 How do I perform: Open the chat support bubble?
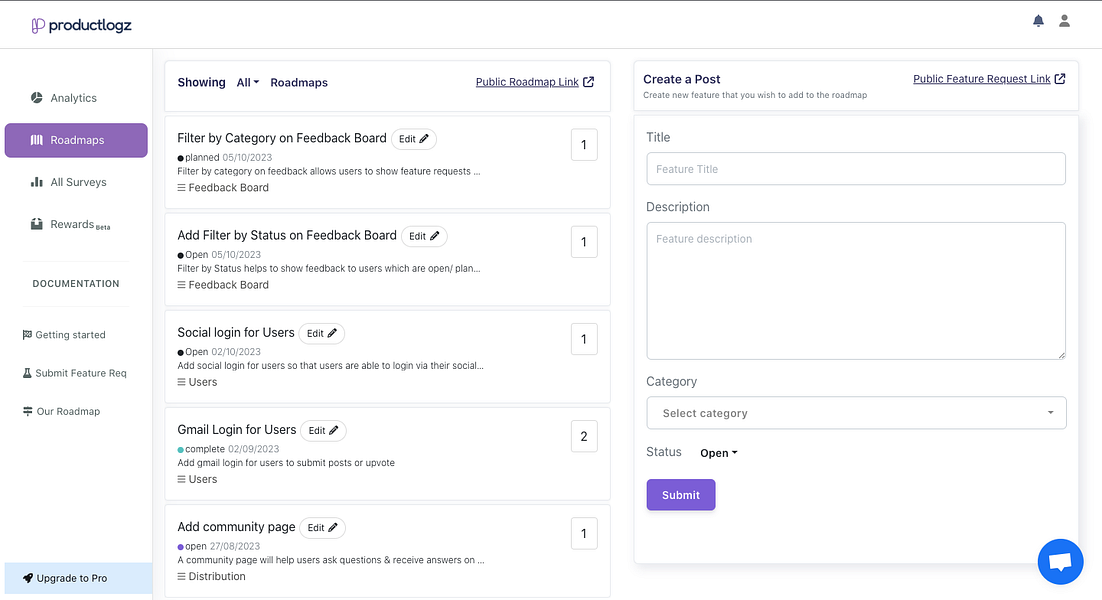click(x=1060, y=561)
